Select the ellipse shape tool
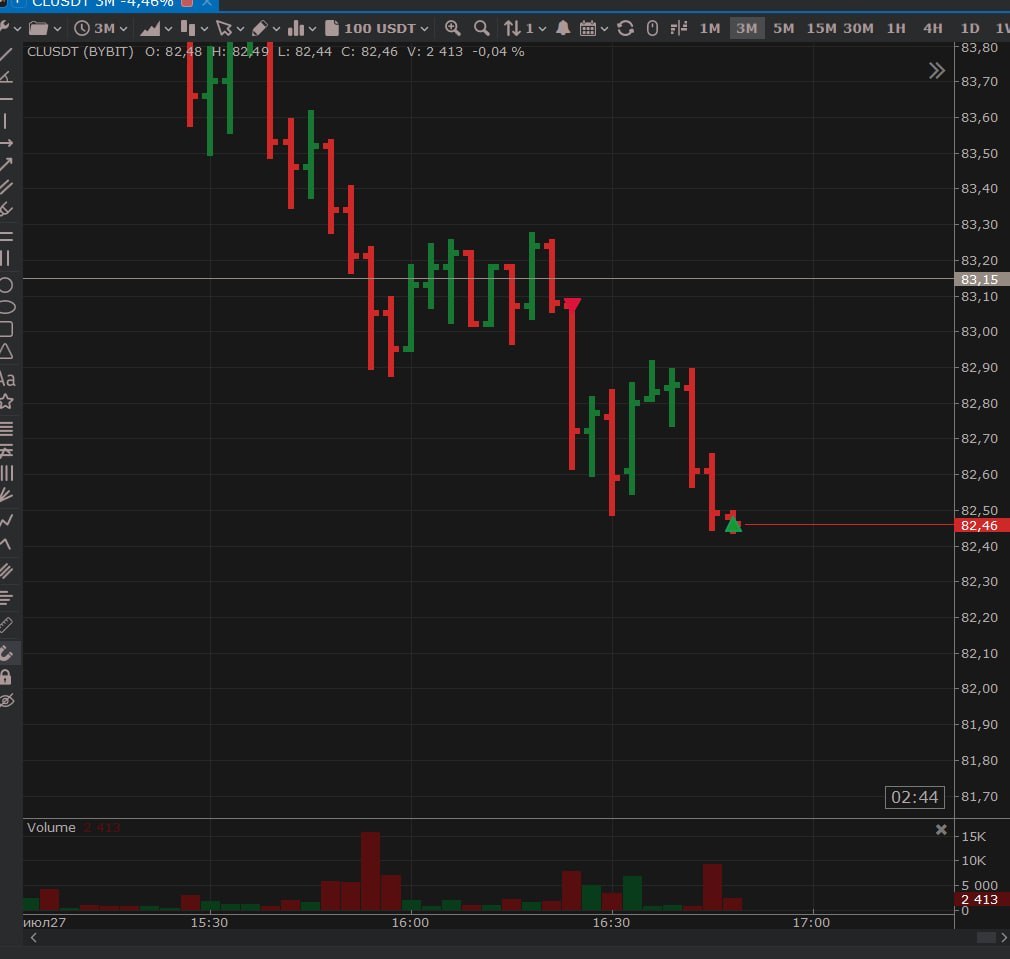Viewport: 1010px width, 959px height. click(x=6, y=307)
